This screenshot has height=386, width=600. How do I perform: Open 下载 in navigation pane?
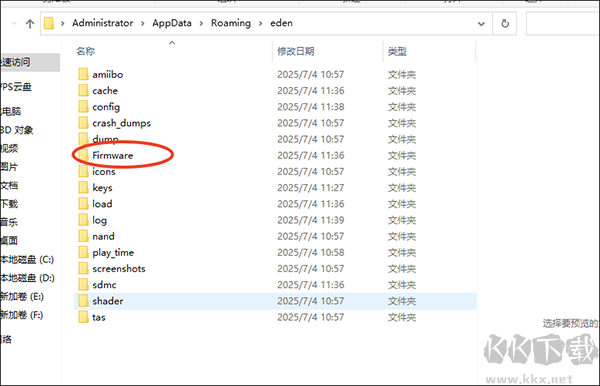click(9, 204)
